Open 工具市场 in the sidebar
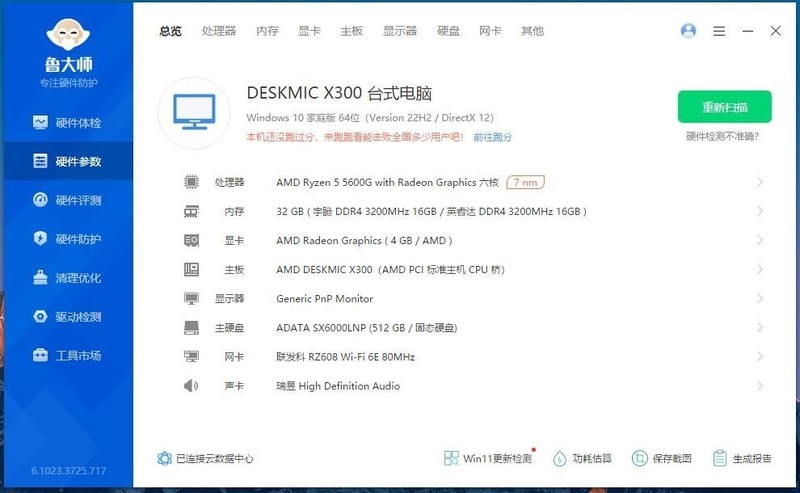800x493 pixels. pos(67,355)
